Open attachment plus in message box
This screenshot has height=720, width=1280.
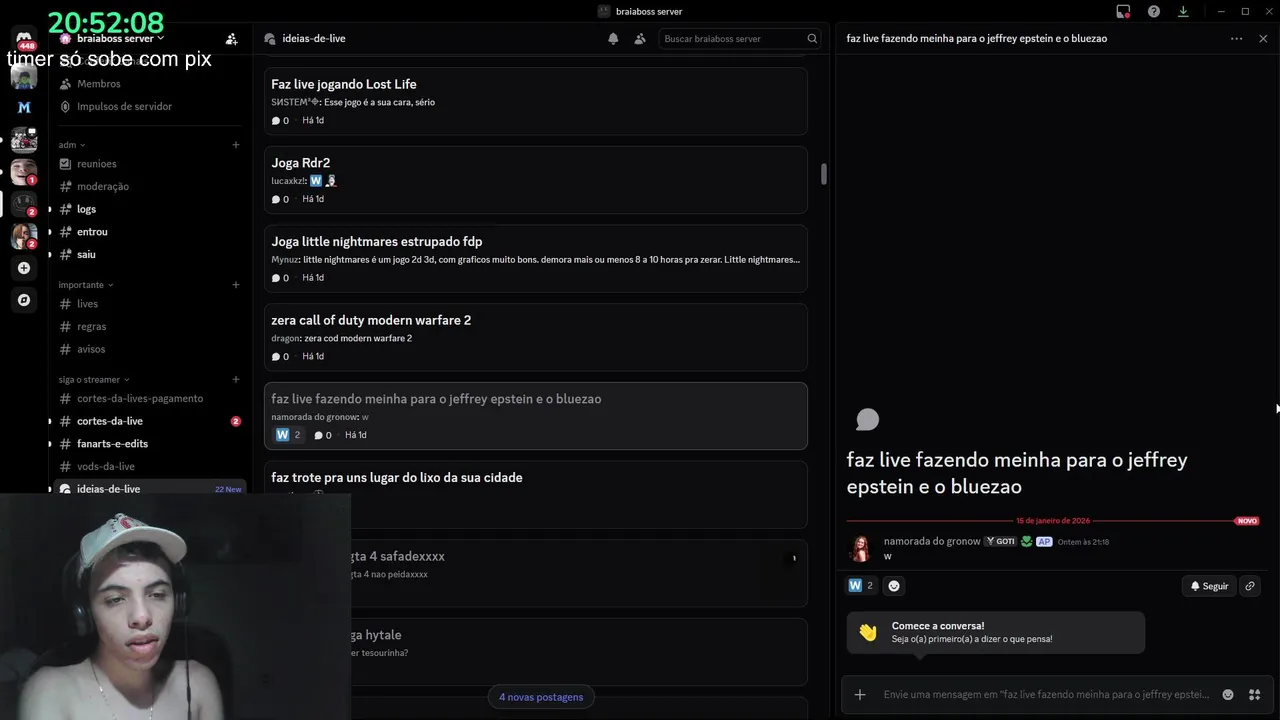(x=860, y=694)
